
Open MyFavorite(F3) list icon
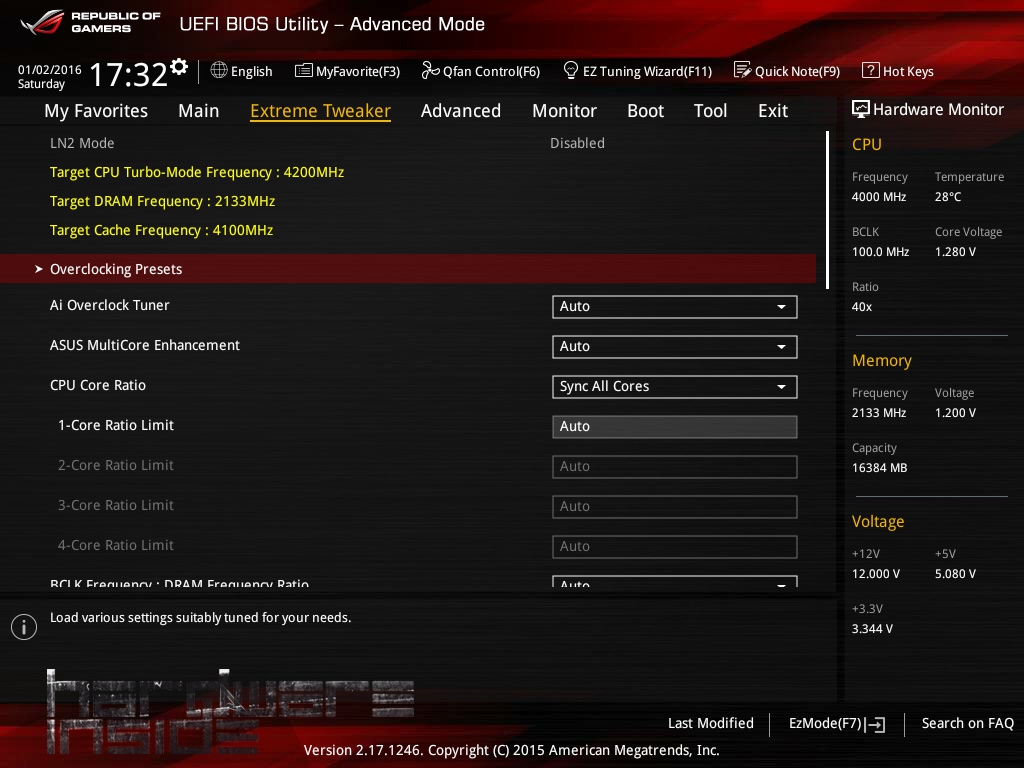pos(304,70)
